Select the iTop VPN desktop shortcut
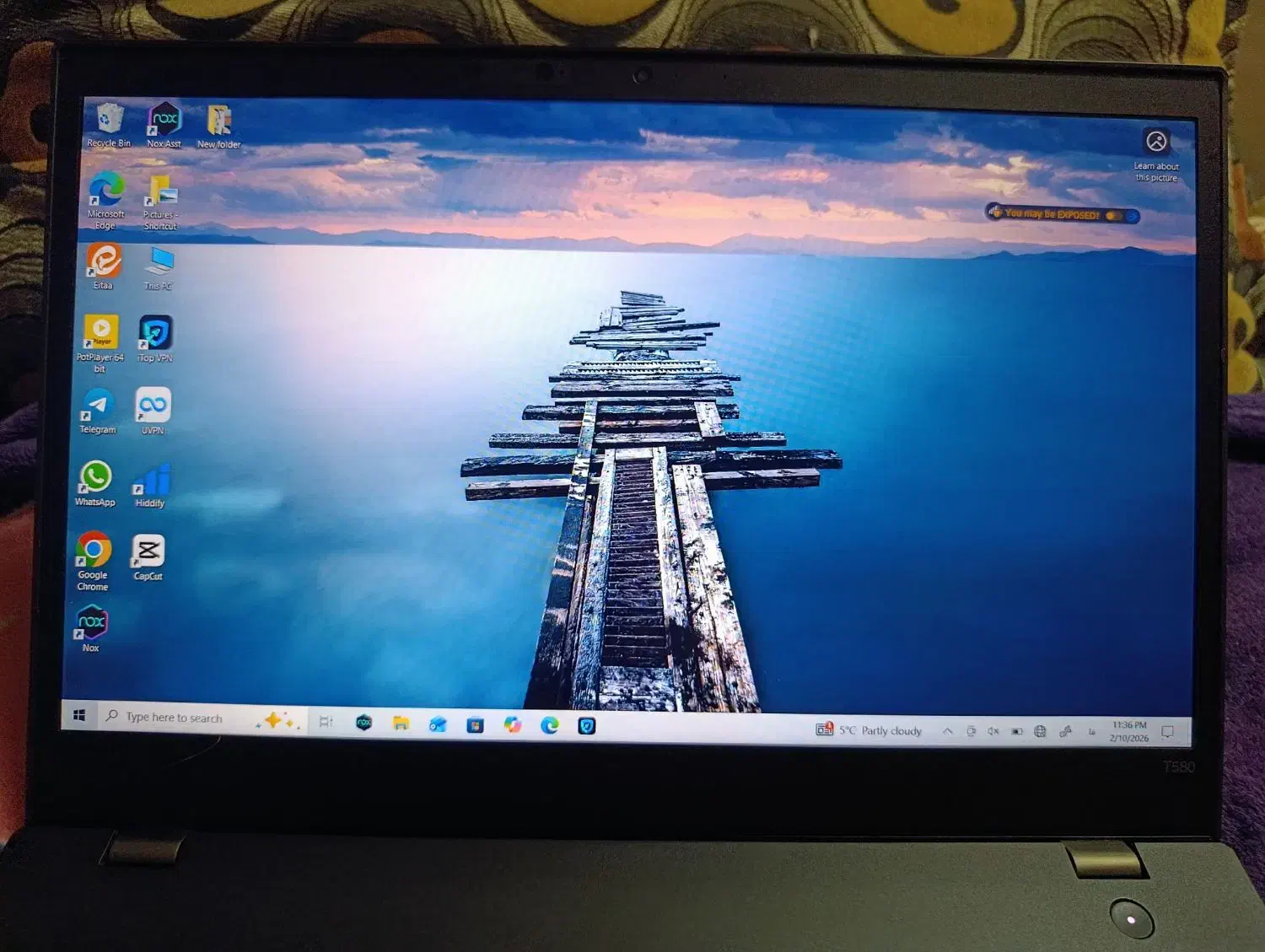 click(x=155, y=335)
